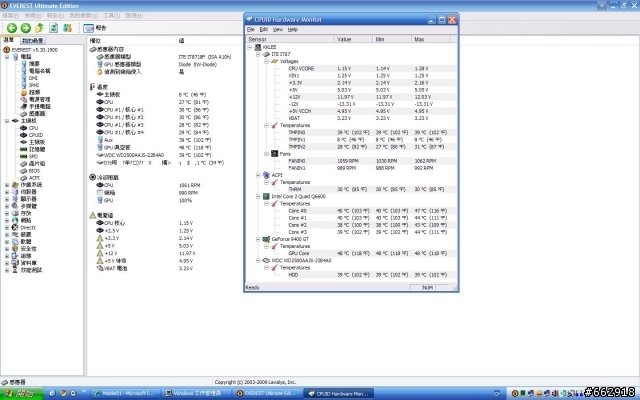
Task: Open Help menu in CPUID Hardware Monitor
Action: (293, 29)
